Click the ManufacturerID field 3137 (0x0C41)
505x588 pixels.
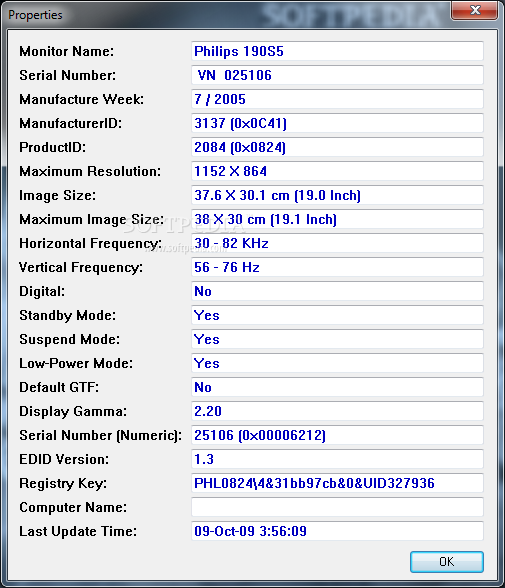click(337, 123)
